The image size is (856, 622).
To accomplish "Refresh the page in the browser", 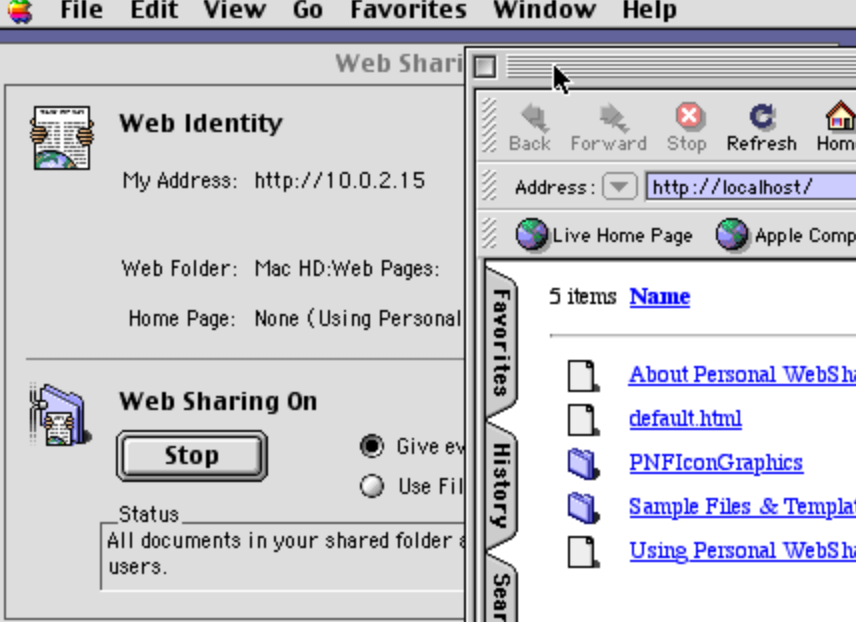I will click(762, 128).
